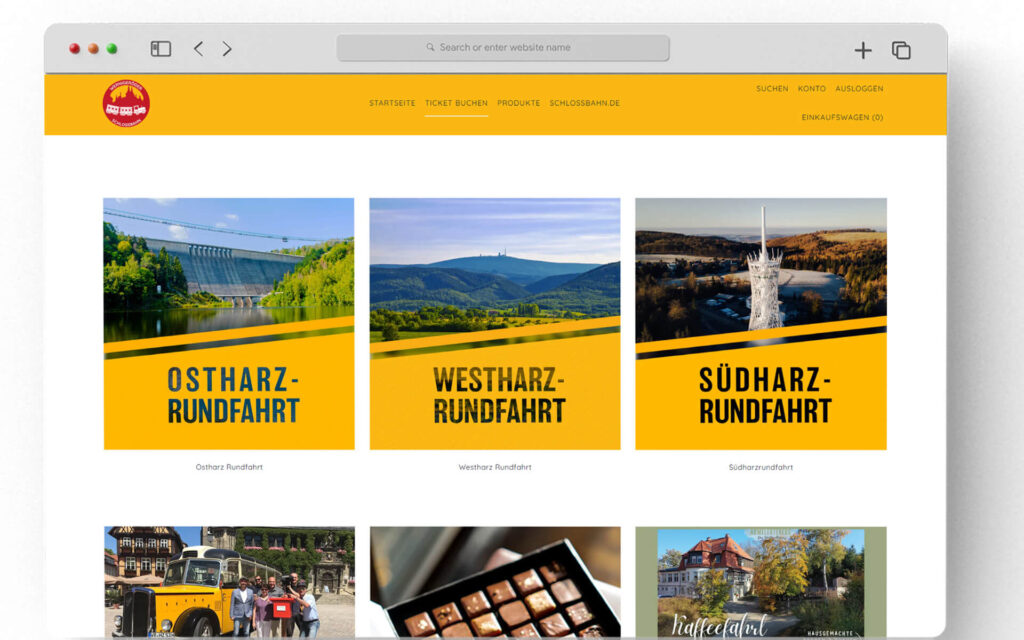Open the Kaffeefahrt villa image
The height and width of the screenshot is (640, 1024).
pyautogui.click(x=761, y=583)
